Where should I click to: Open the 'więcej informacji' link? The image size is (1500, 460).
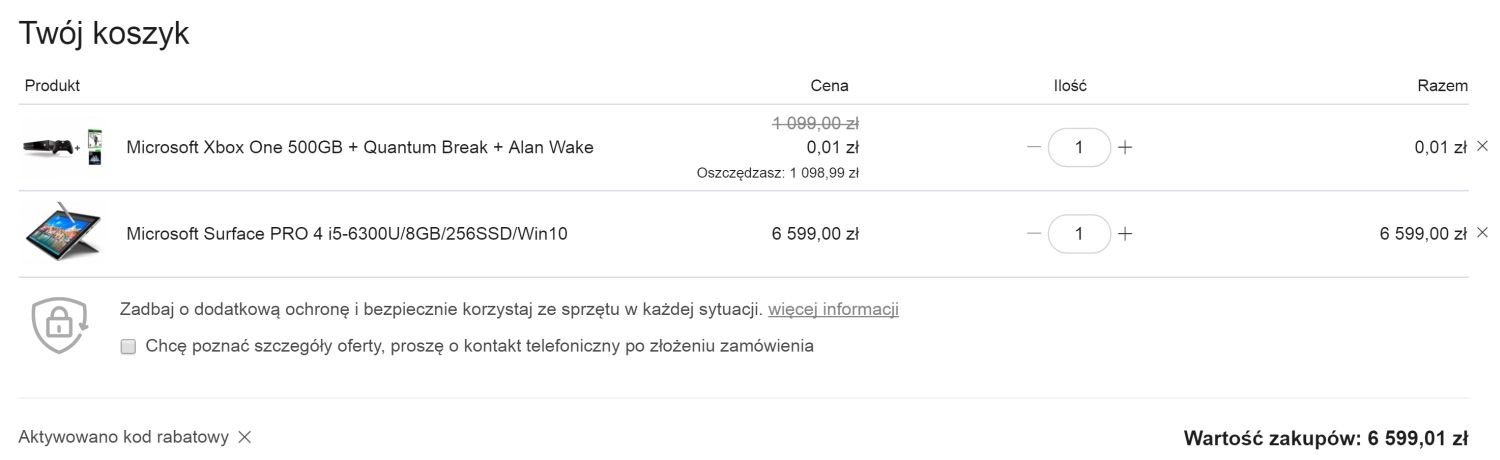[x=833, y=309]
